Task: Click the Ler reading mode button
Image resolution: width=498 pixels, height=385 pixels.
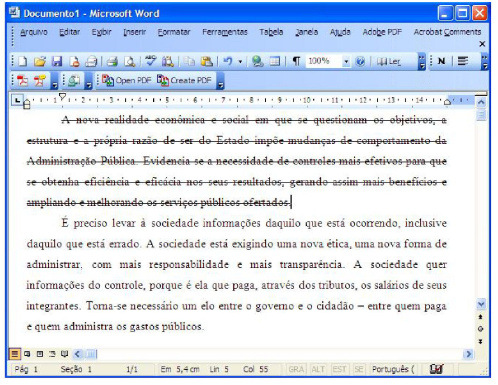Action: click(388, 62)
